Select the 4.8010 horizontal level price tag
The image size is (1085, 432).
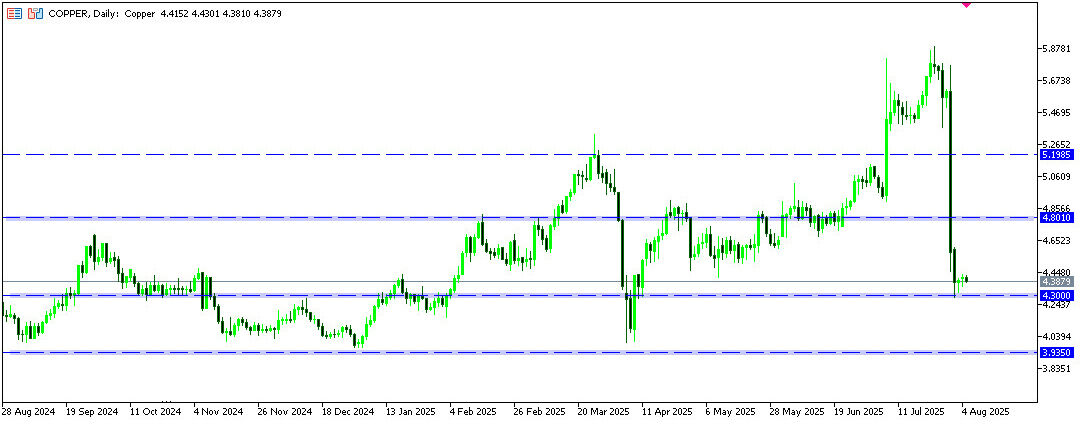coord(1057,217)
